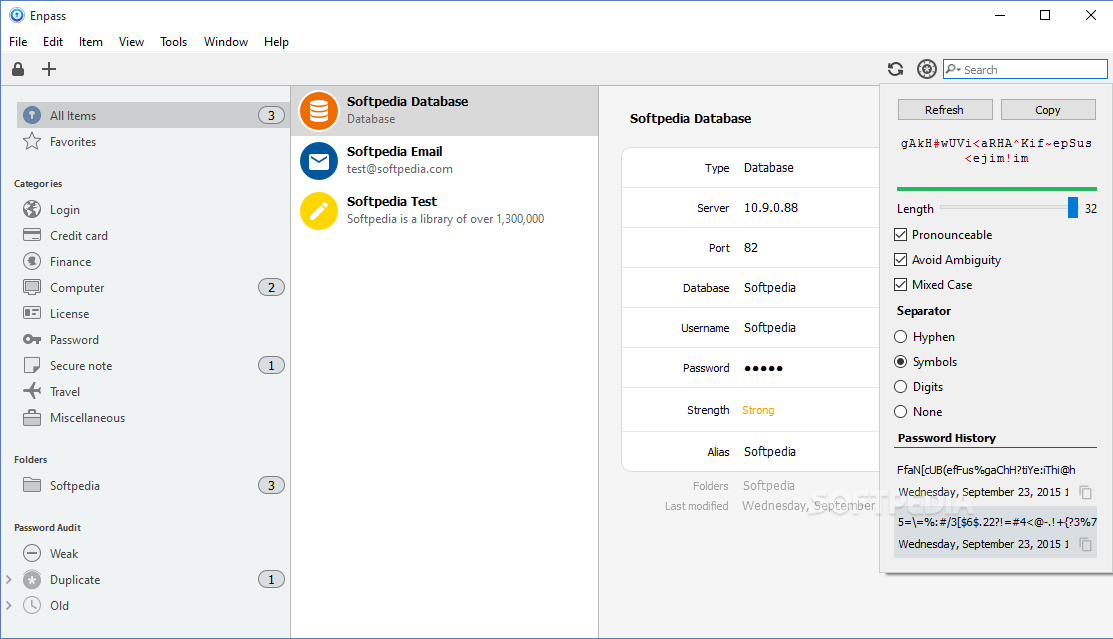Choose Digits as separator
1113x639 pixels.
point(901,386)
